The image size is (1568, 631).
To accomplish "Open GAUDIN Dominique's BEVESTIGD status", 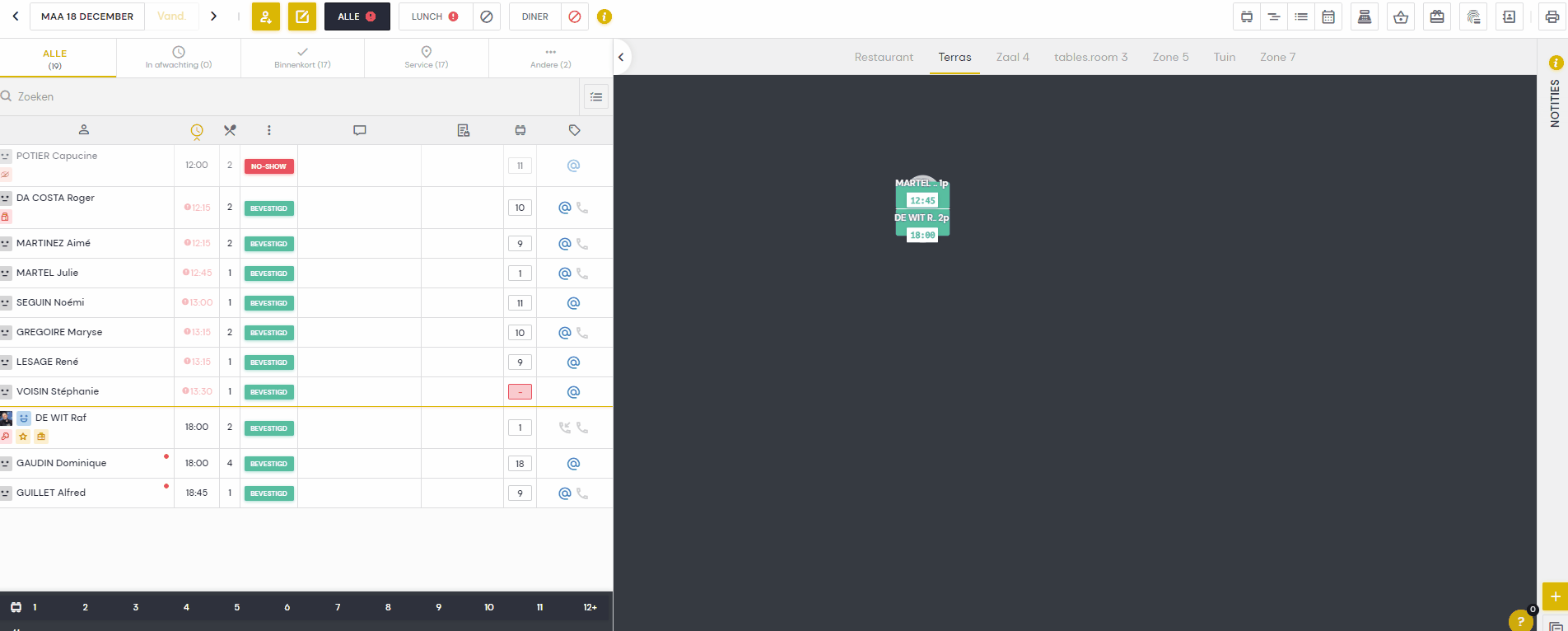I will click(x=269, y=464).
